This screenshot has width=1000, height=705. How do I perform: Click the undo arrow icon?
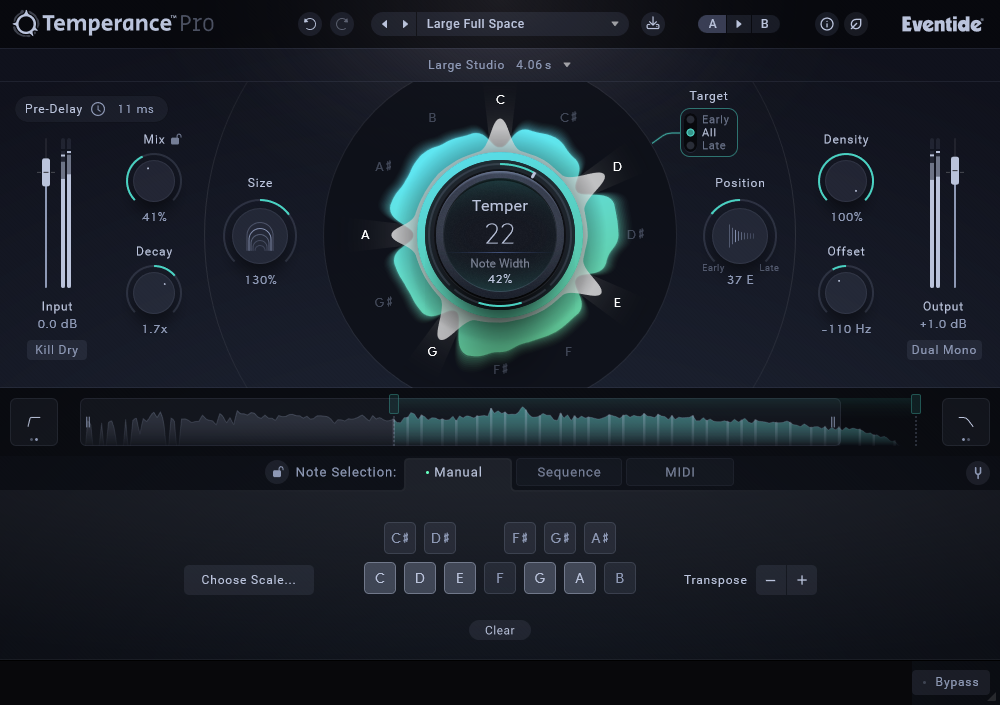coord(310,24)
